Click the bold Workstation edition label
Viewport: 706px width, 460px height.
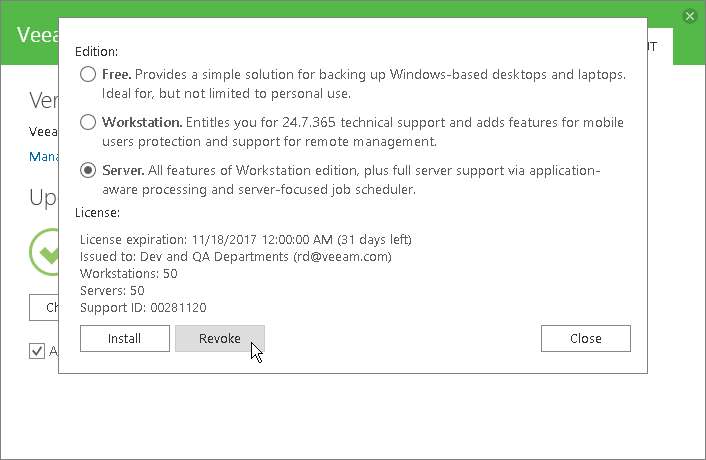click(x=142, y=122)
